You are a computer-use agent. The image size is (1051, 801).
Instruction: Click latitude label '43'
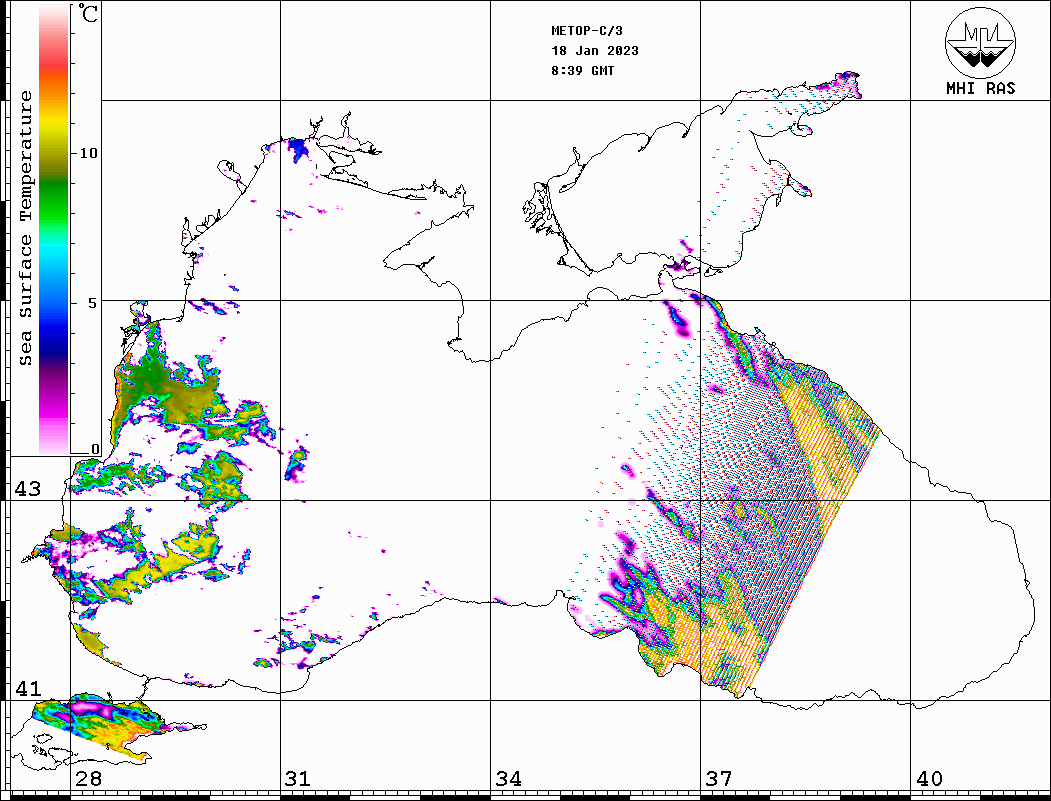(x=27, y=489)
